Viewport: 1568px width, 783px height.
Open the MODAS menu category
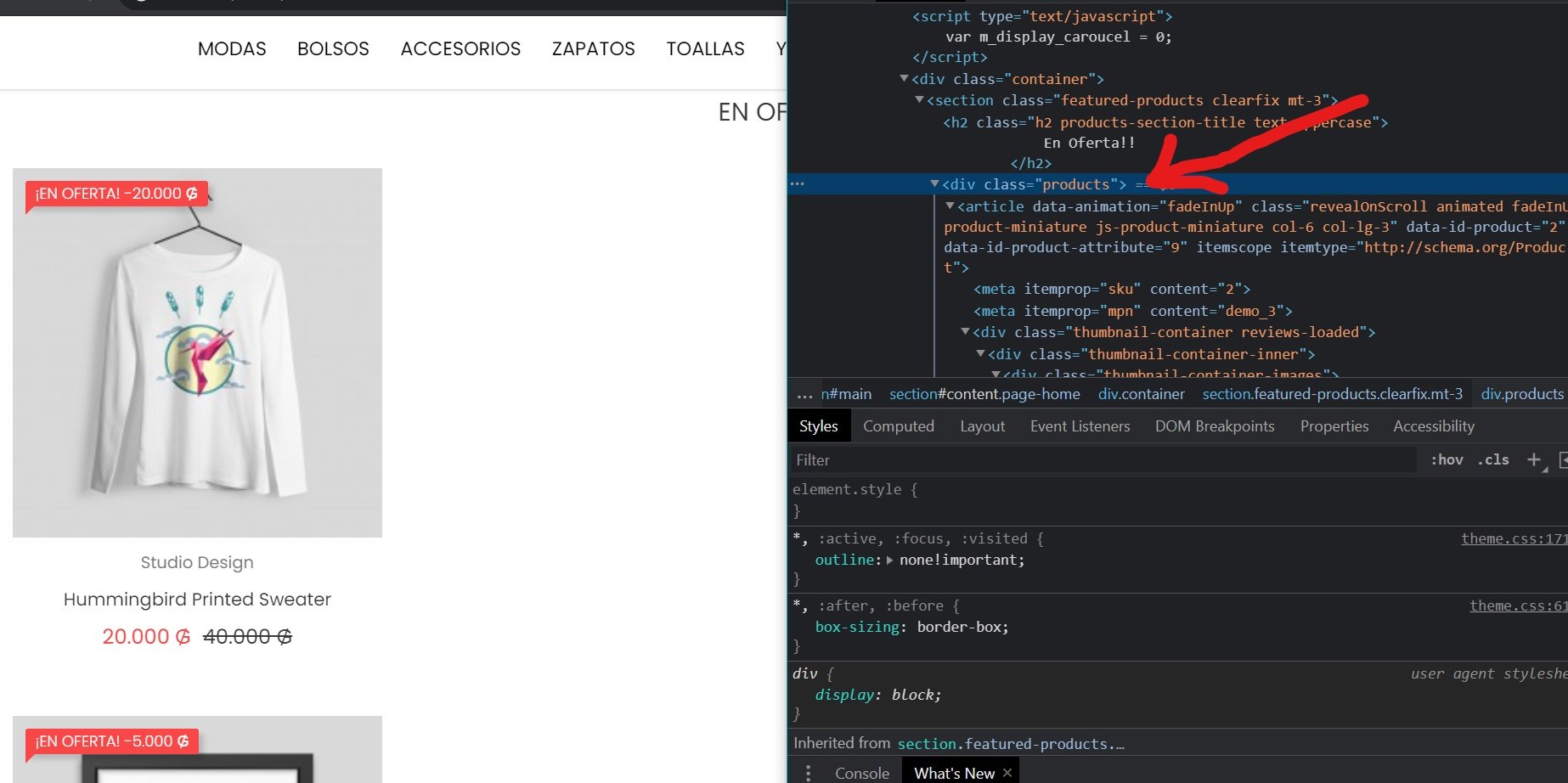(232, 49)
